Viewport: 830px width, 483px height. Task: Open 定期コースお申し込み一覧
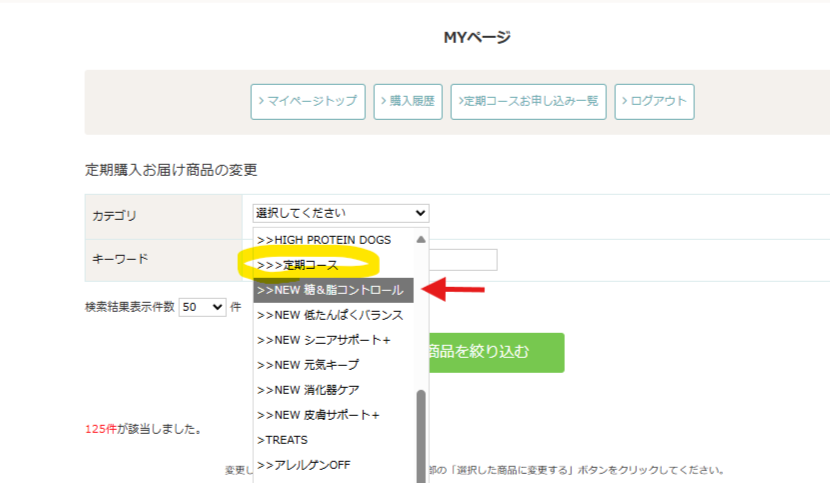coord(529,101)
